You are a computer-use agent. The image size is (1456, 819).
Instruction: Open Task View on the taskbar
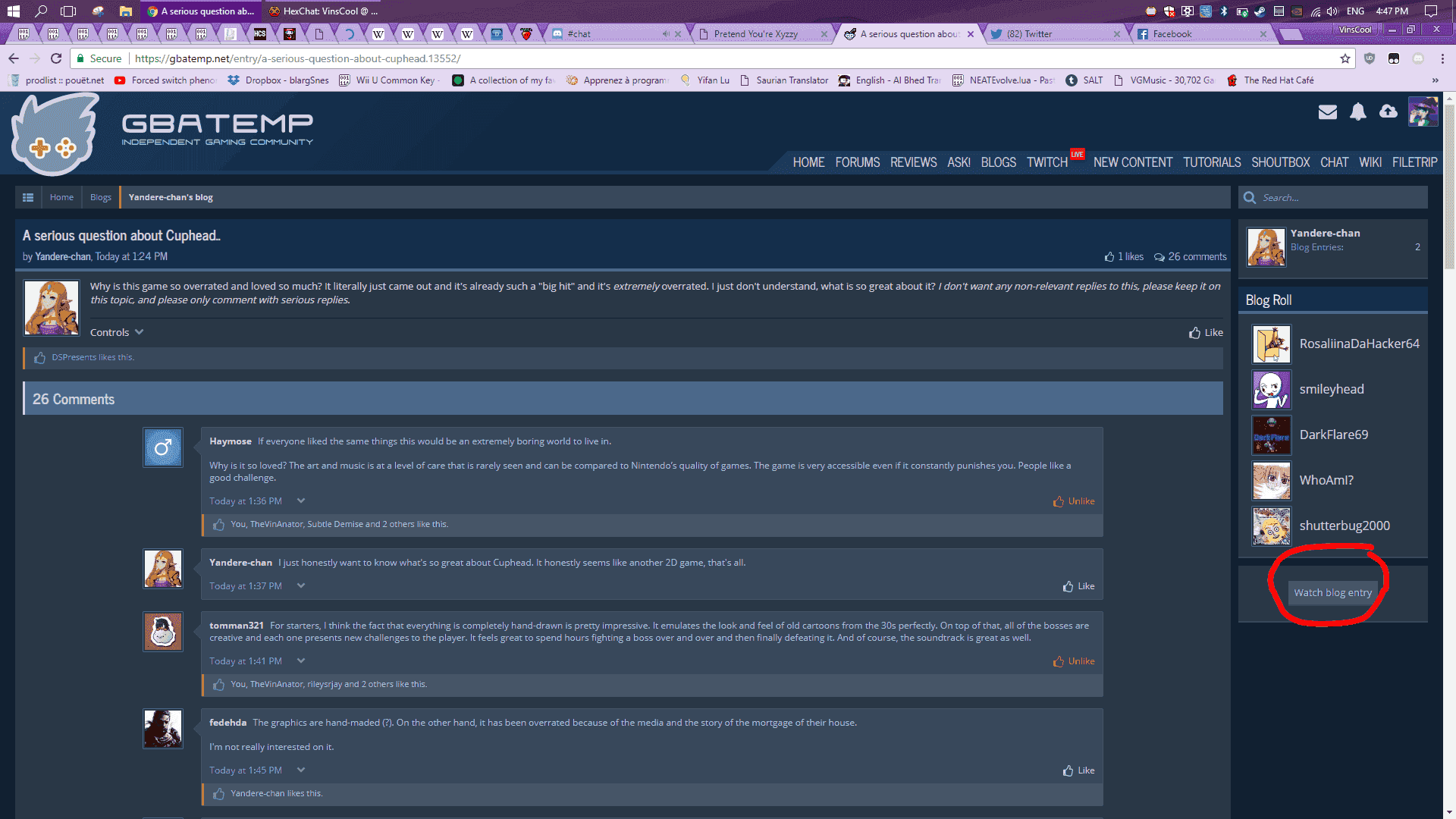(68, 11)
